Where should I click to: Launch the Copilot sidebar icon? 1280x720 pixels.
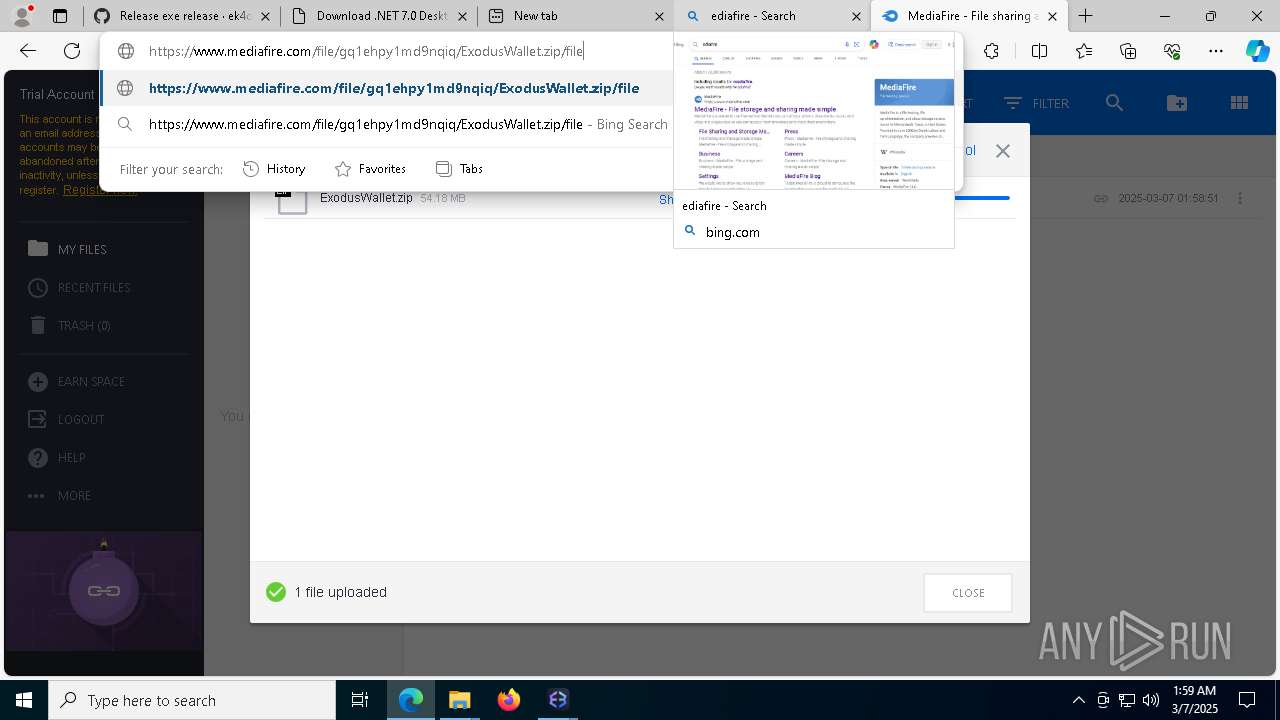click(1257, 51)
